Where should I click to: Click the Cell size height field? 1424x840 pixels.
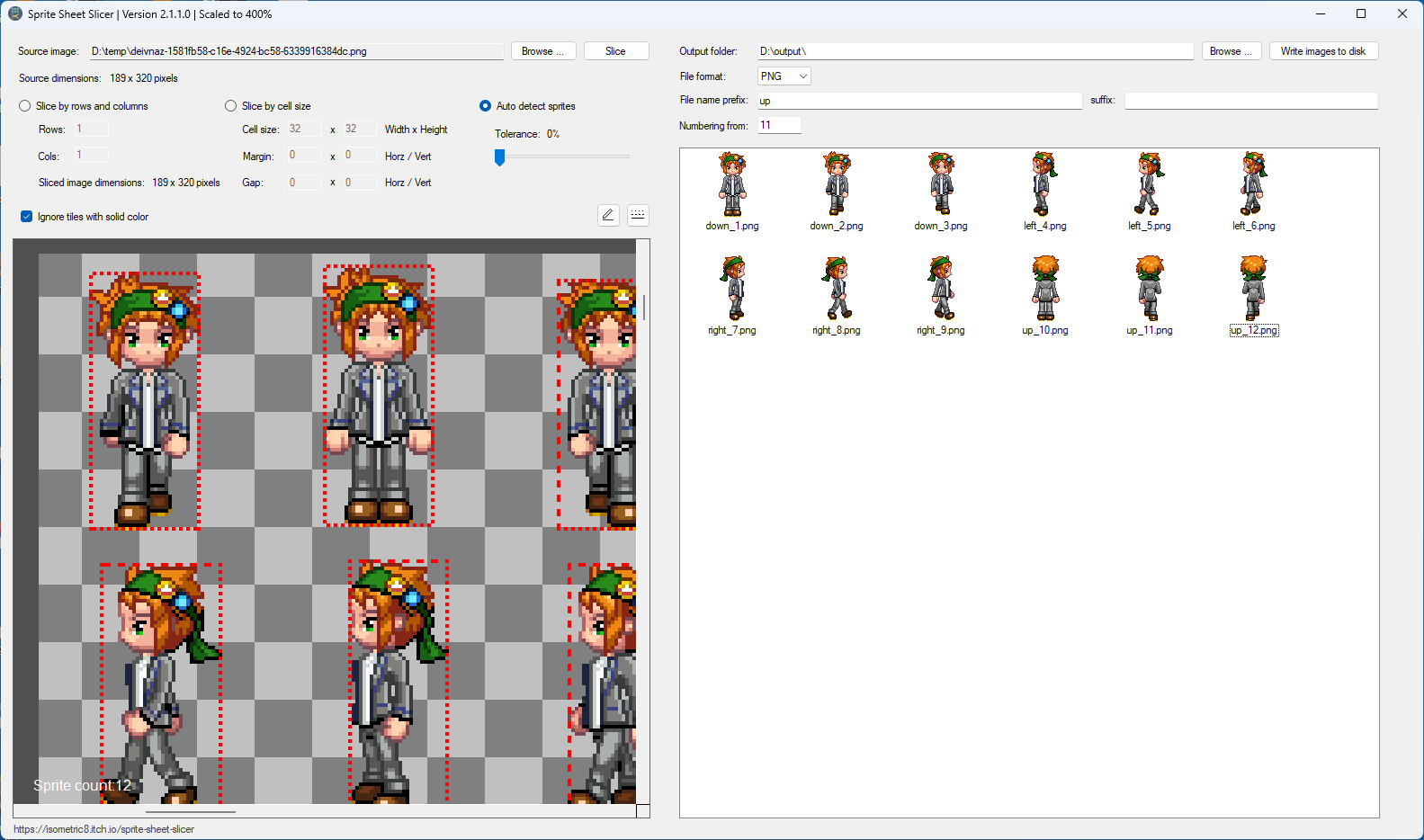point(361,130)
